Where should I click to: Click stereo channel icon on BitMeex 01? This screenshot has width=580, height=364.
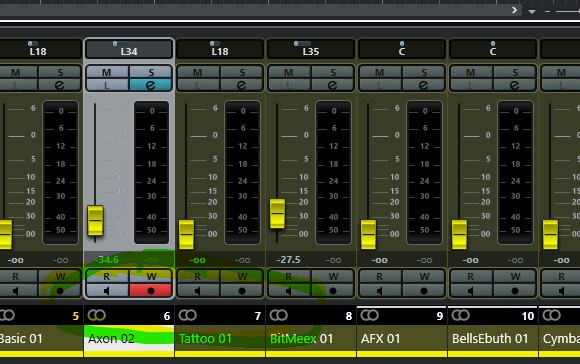point(279,315)
